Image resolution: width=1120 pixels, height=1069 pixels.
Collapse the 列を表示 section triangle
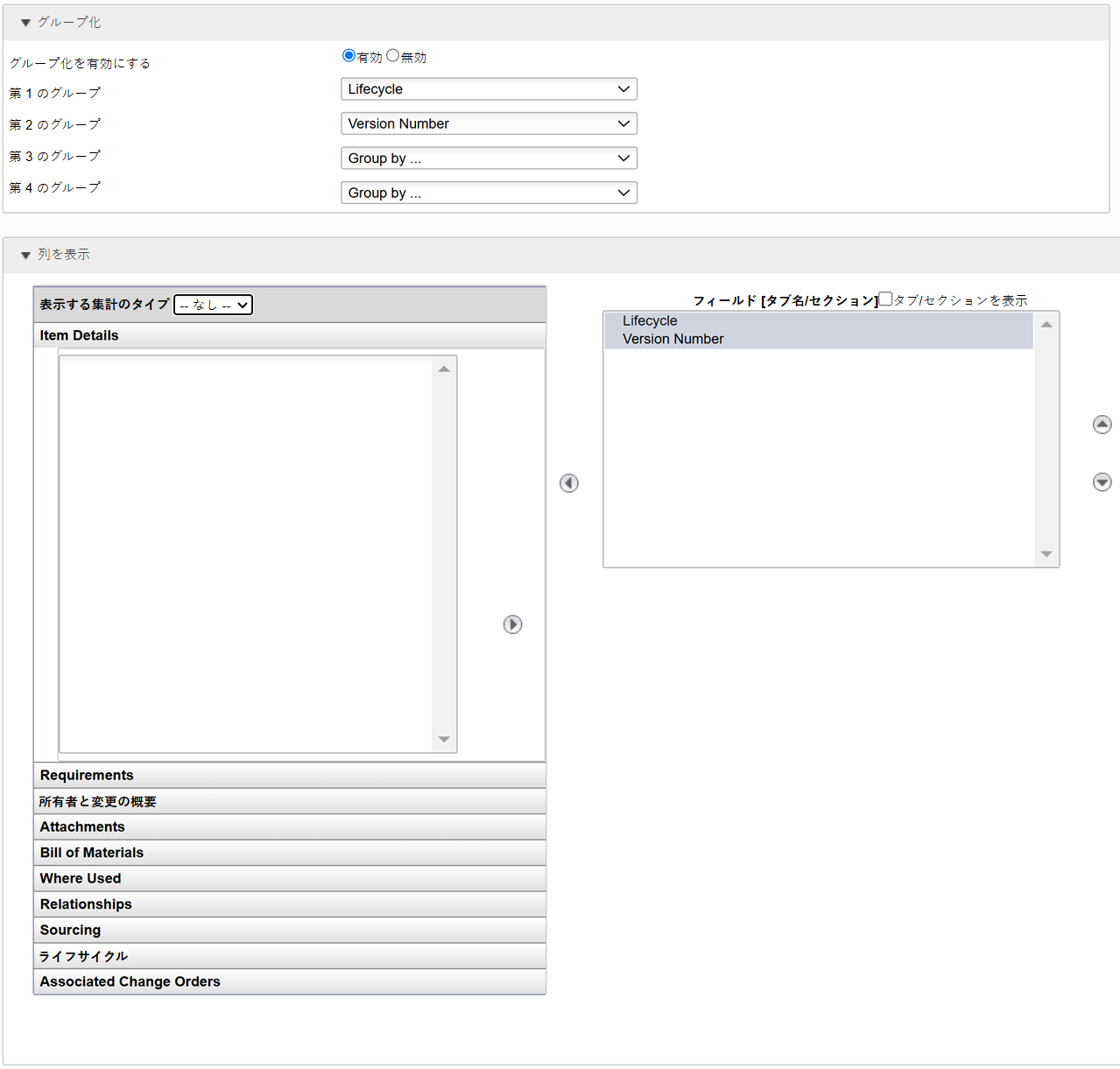click(x=25, y=255)
